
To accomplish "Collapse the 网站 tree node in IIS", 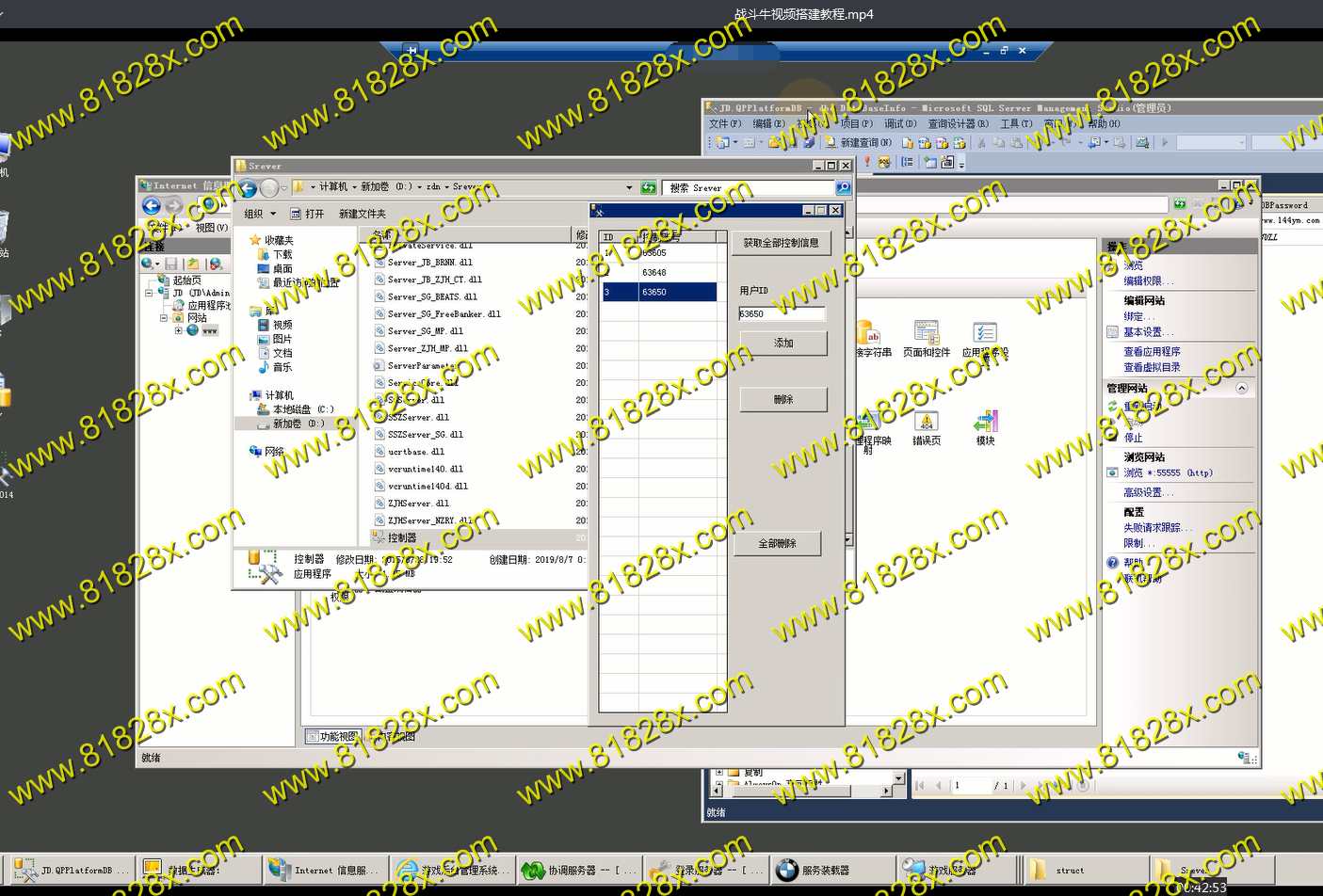I will coord(164,318).
